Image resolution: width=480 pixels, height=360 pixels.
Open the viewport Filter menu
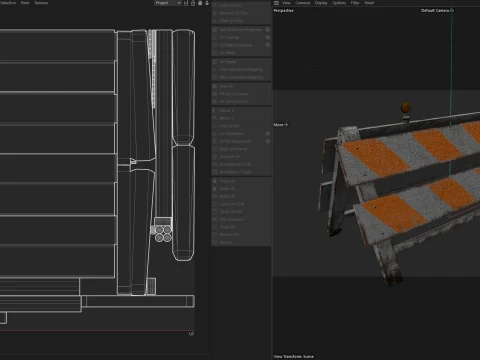coord(355,3)
